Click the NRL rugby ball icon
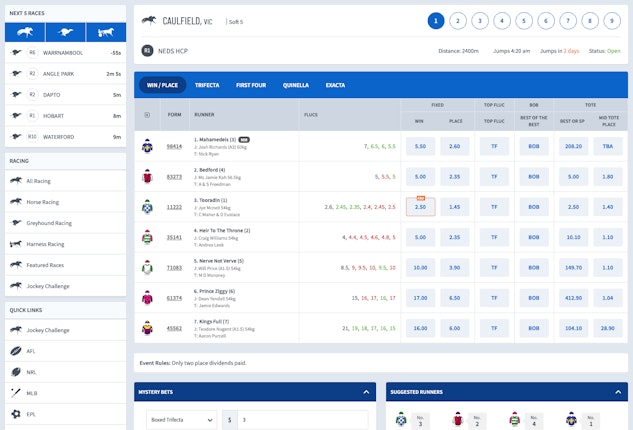The width and height of the screenshot is (633, 430). click(16, 372)
